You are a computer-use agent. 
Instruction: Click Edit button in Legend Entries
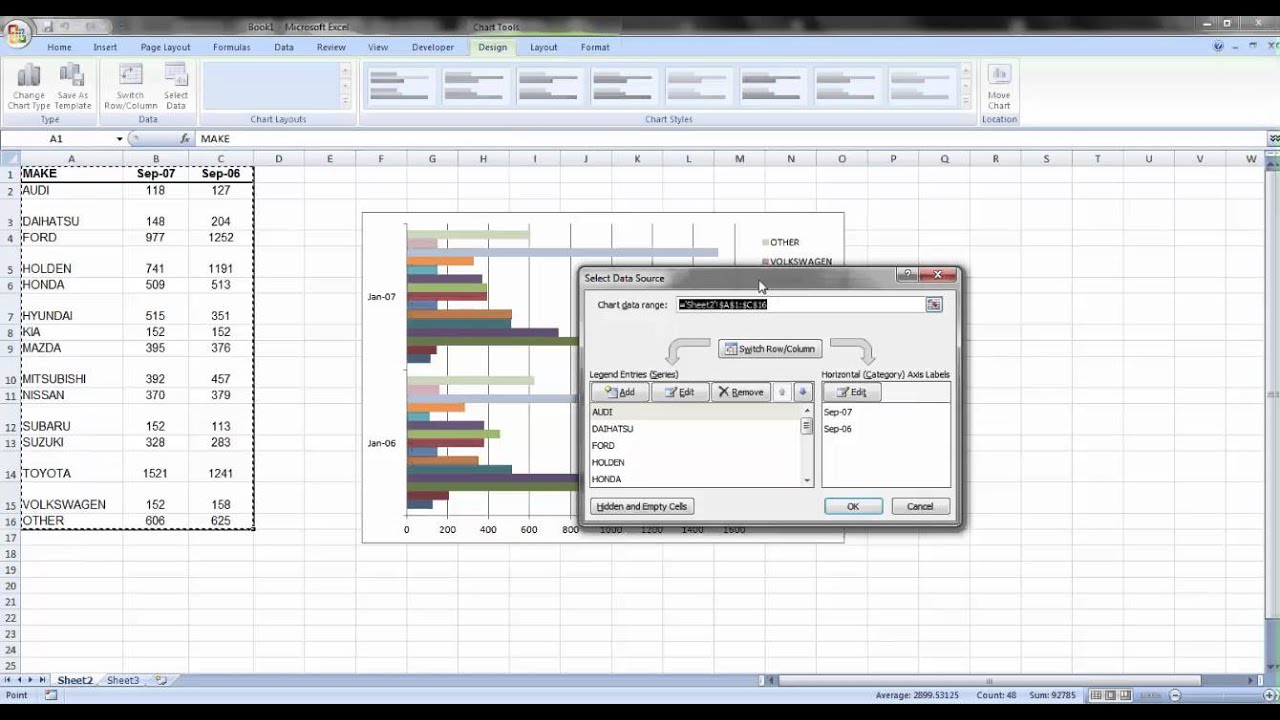coord(680,392)
